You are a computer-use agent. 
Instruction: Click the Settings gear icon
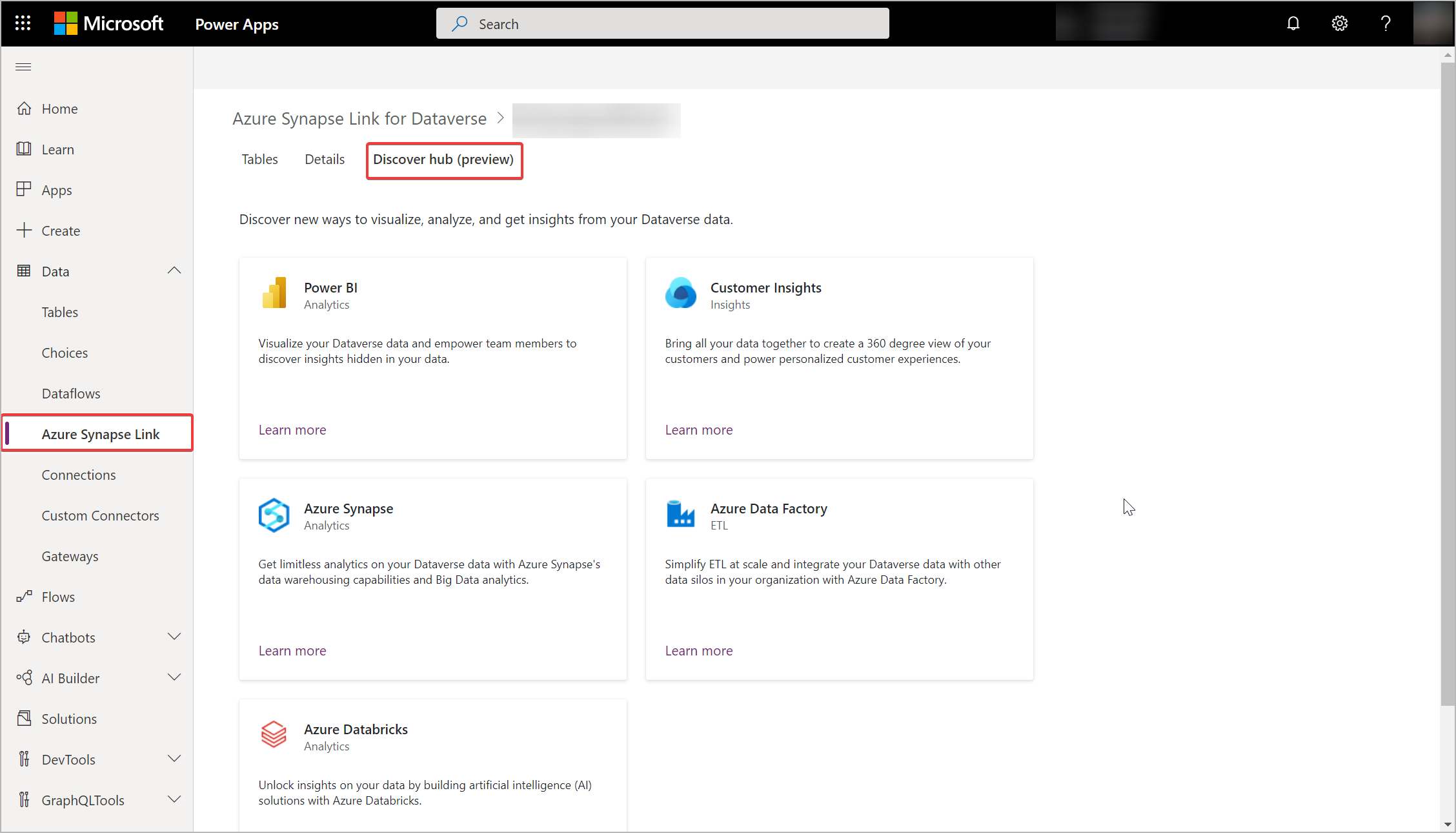point(1340,23)
